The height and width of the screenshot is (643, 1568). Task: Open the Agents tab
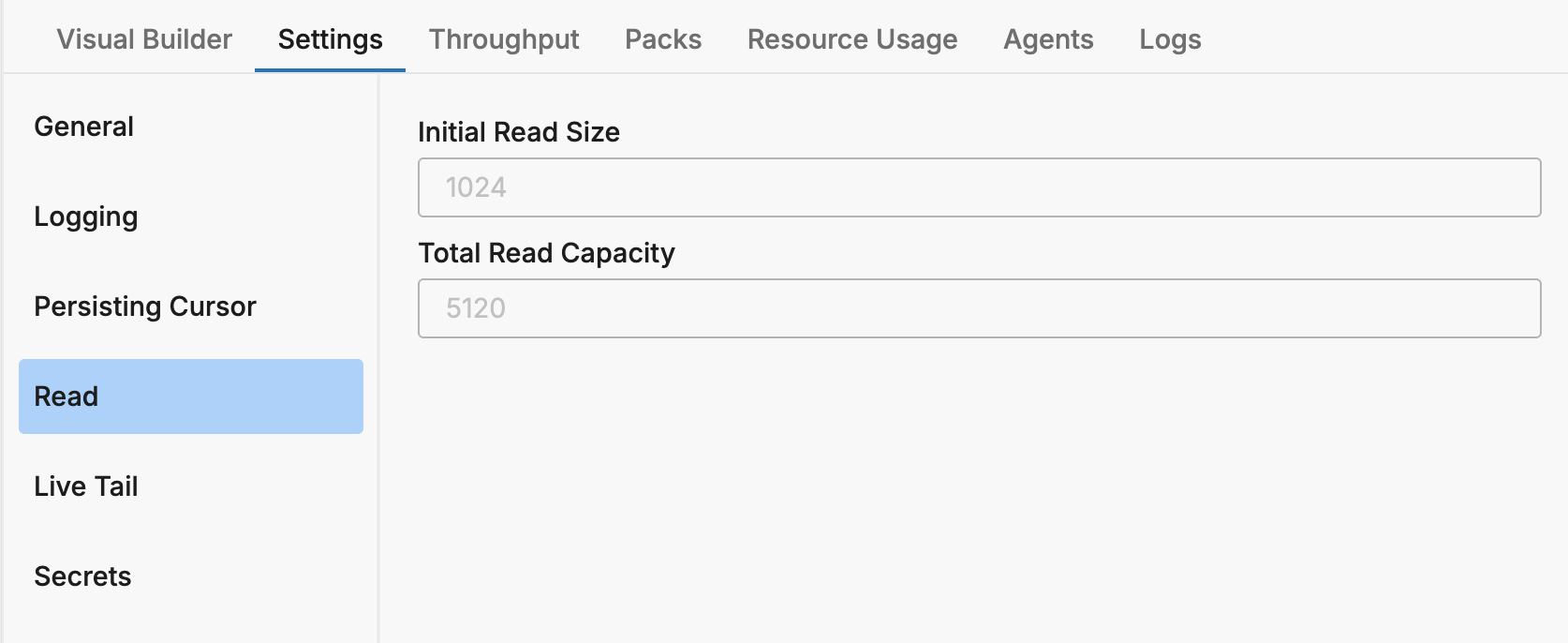[x=1048, y=39]
